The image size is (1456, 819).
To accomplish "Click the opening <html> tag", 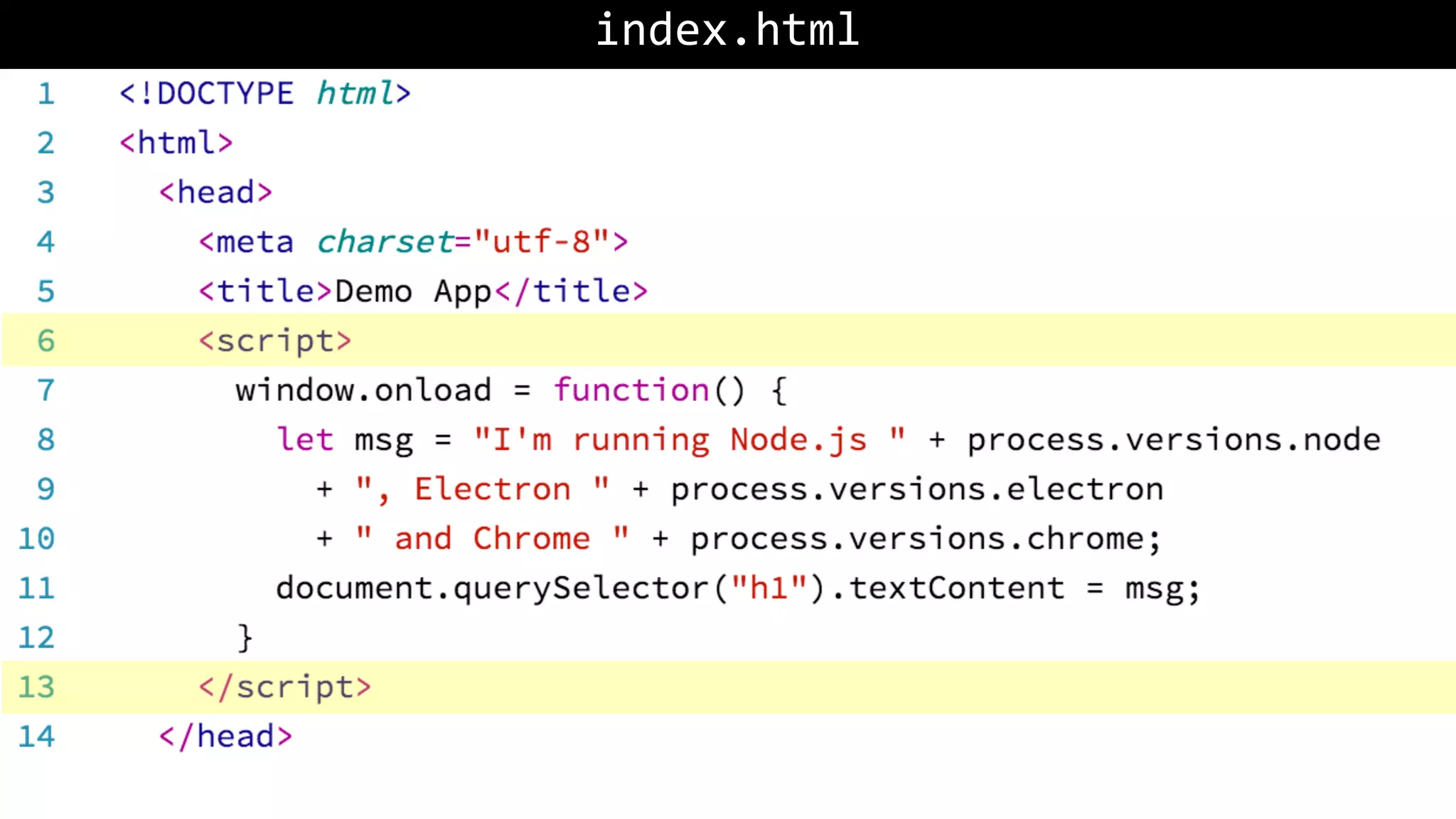I will (176, 142).
